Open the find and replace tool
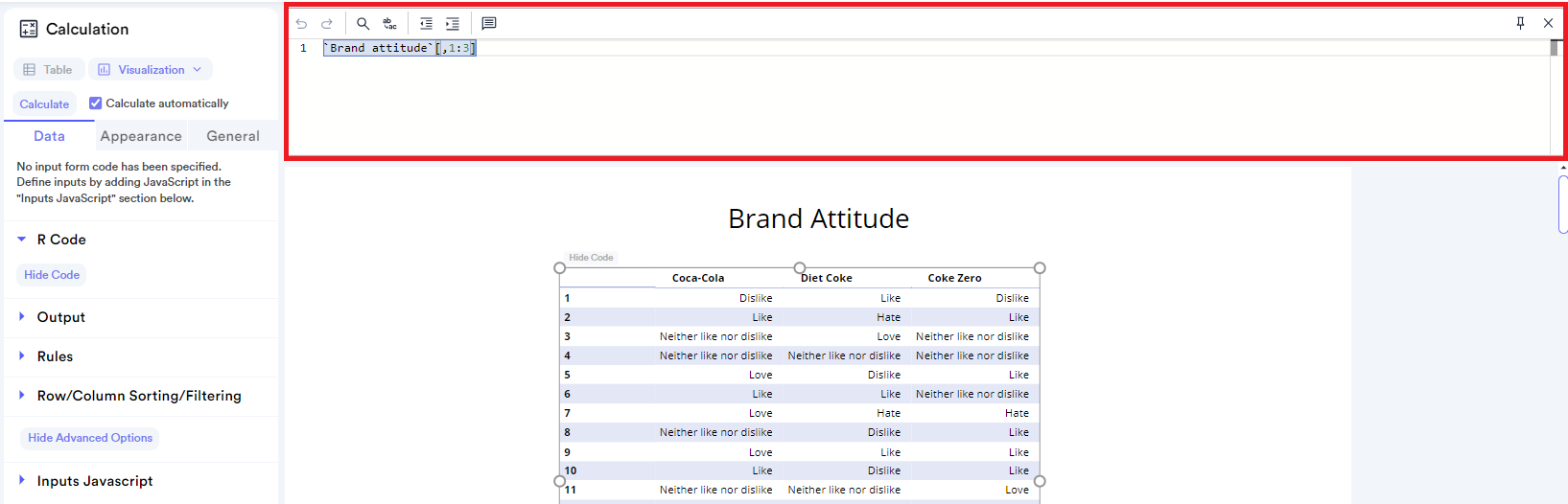 (x=389, y=24)
